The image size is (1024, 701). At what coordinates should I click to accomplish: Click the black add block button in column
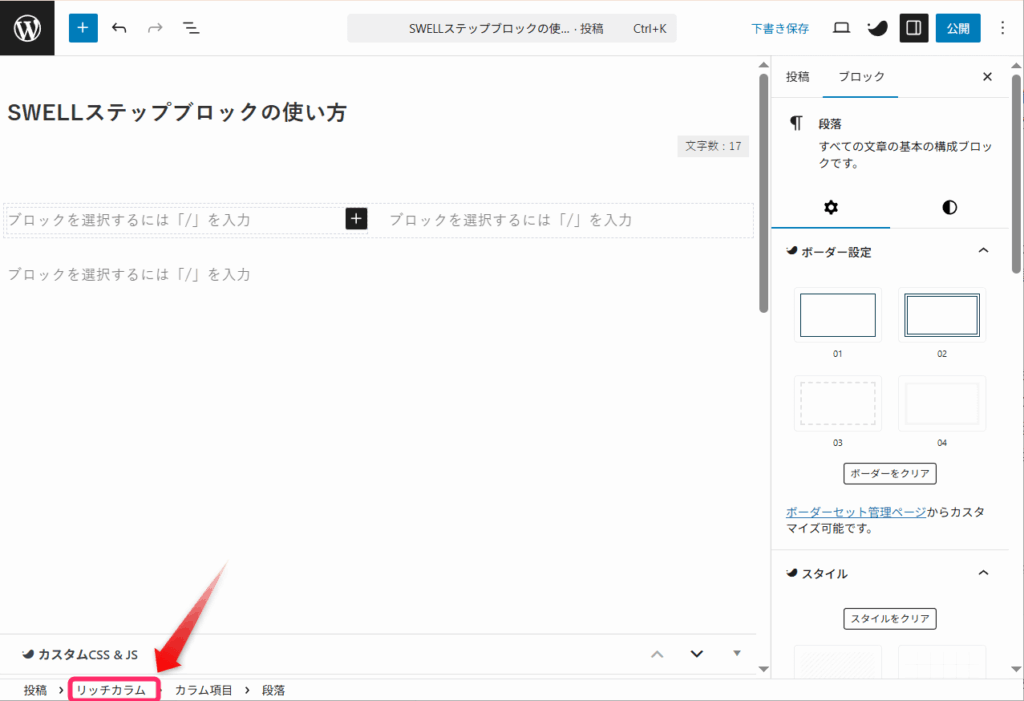pyautogui.click(x=357, y=219)
